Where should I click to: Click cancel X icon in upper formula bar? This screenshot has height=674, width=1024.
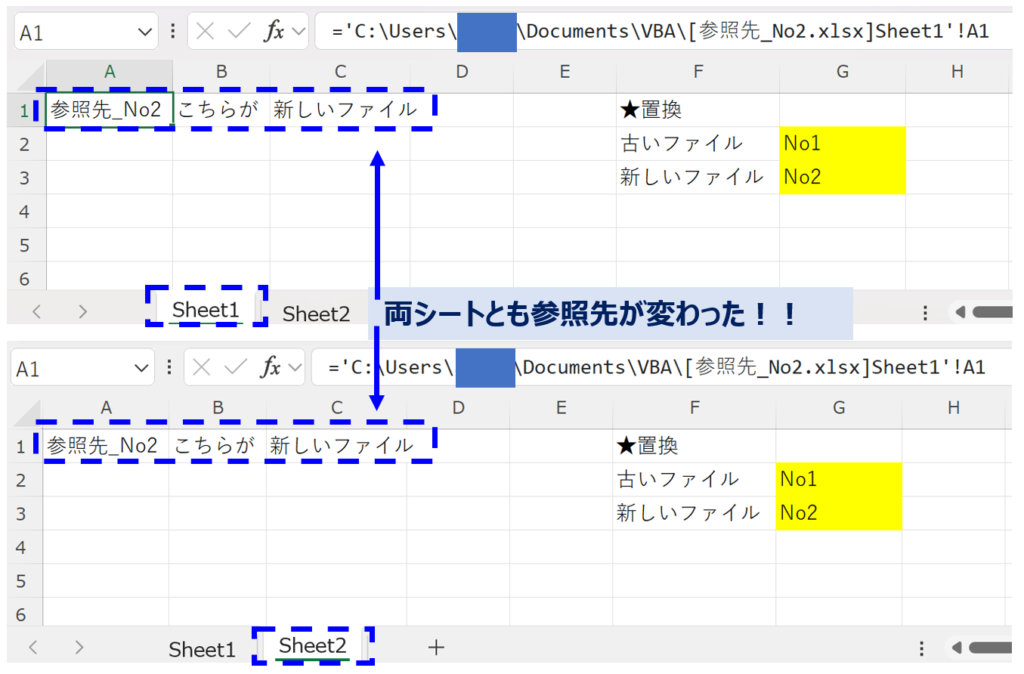tap(205, 31)
